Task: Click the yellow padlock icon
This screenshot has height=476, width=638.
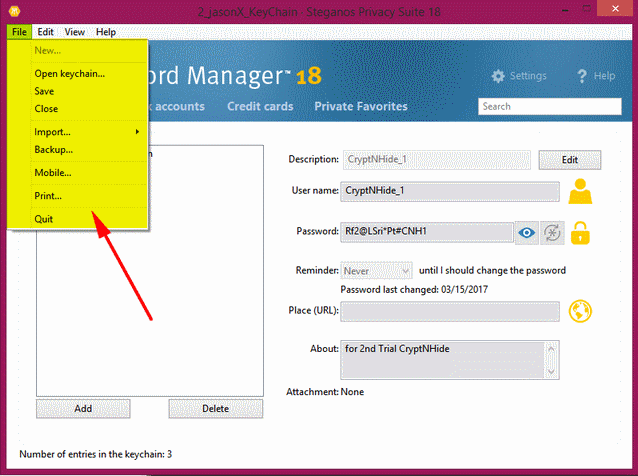Action: coord(580,233)
